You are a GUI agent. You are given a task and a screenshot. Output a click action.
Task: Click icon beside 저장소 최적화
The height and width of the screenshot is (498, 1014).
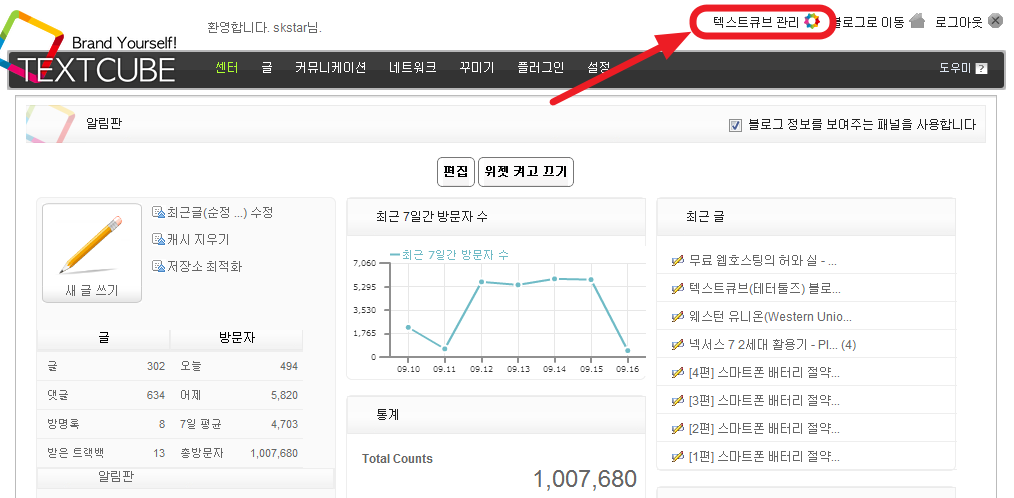click(158, 266)
